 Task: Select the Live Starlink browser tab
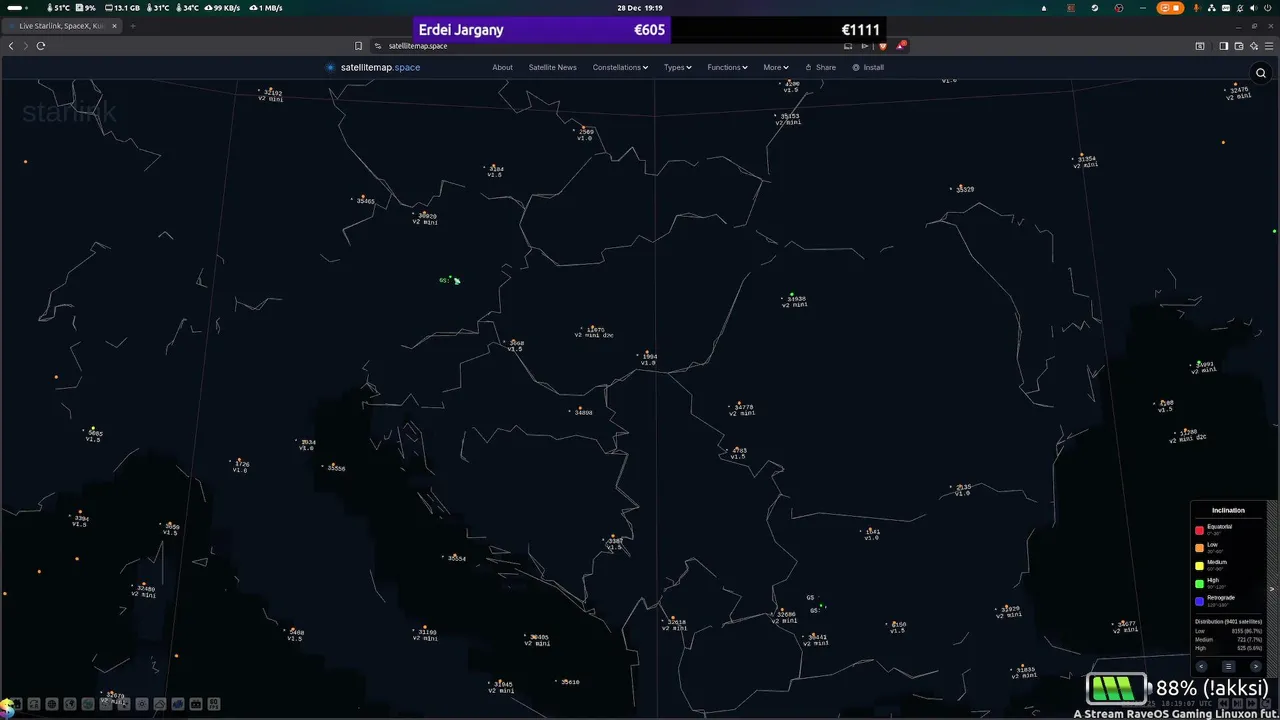62,26
